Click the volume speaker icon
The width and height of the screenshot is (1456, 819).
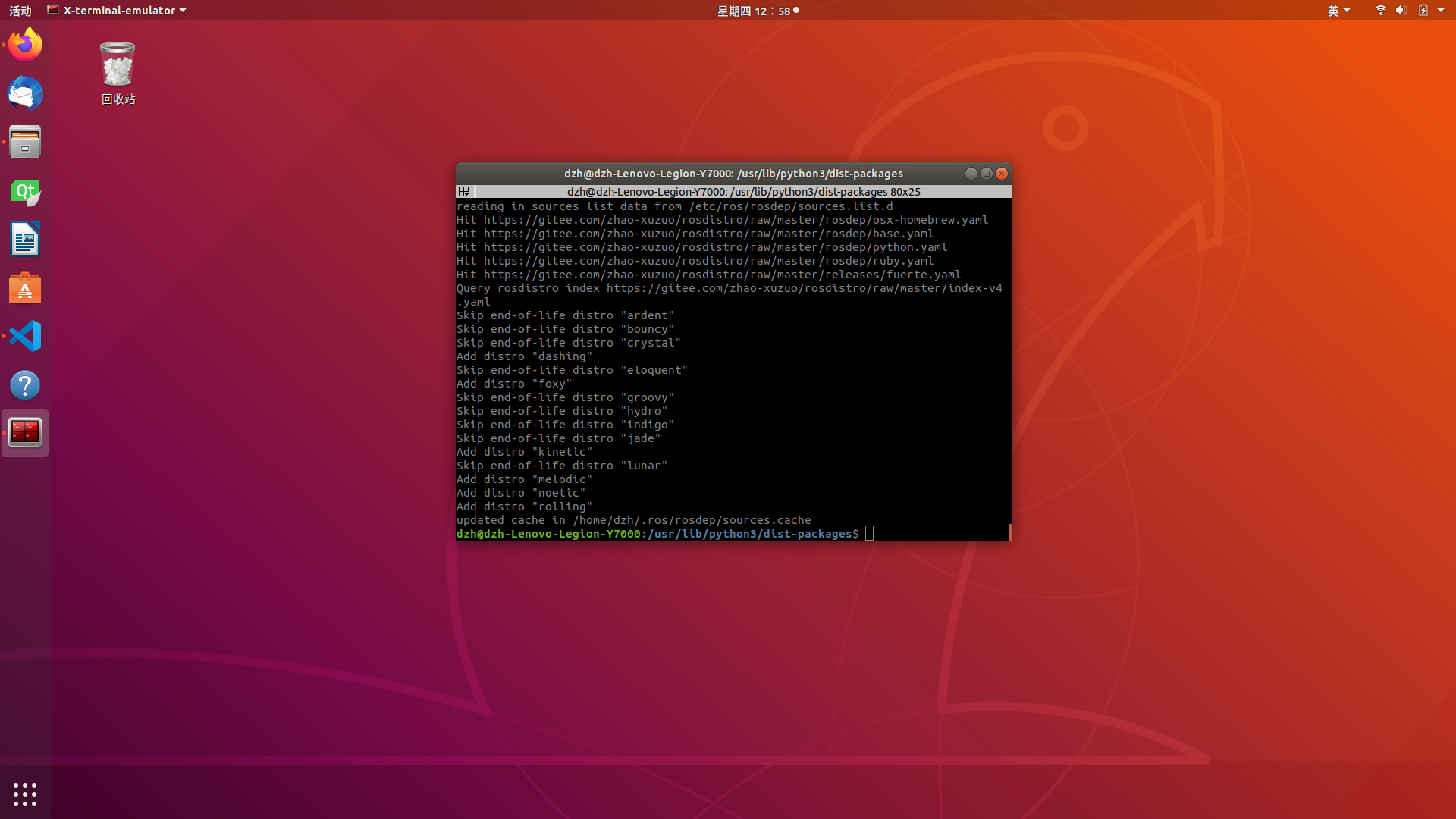[x=1401, y=11]
